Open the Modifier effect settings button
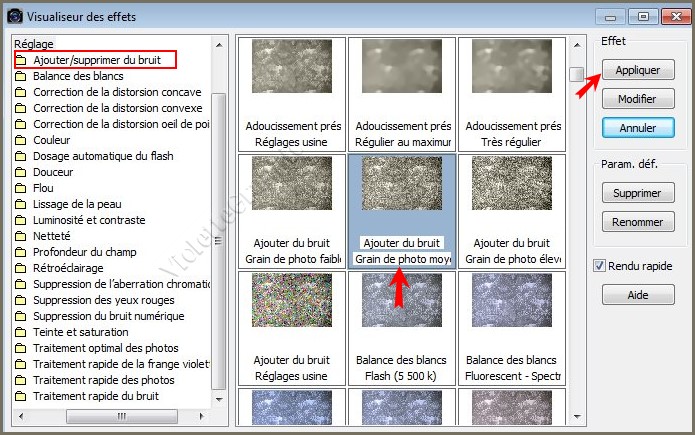 pyautogui.click(x=637, y=99)
